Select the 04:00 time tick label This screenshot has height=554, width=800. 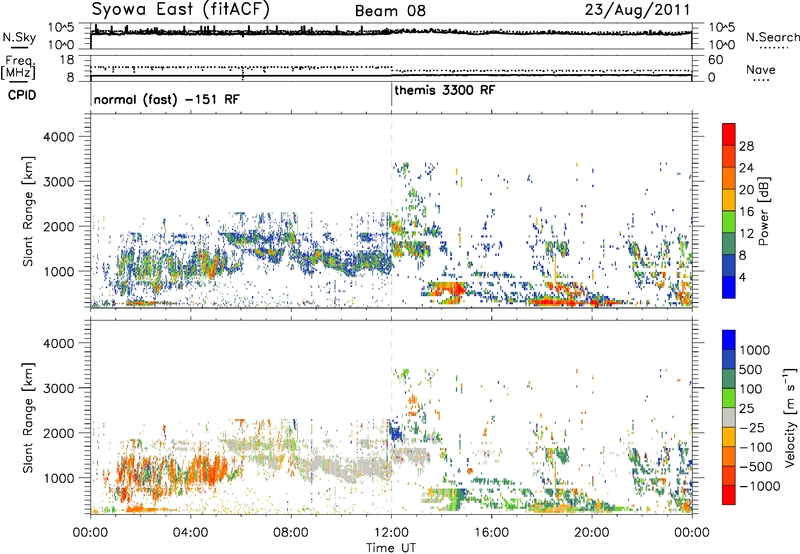[x=190, y=533]
